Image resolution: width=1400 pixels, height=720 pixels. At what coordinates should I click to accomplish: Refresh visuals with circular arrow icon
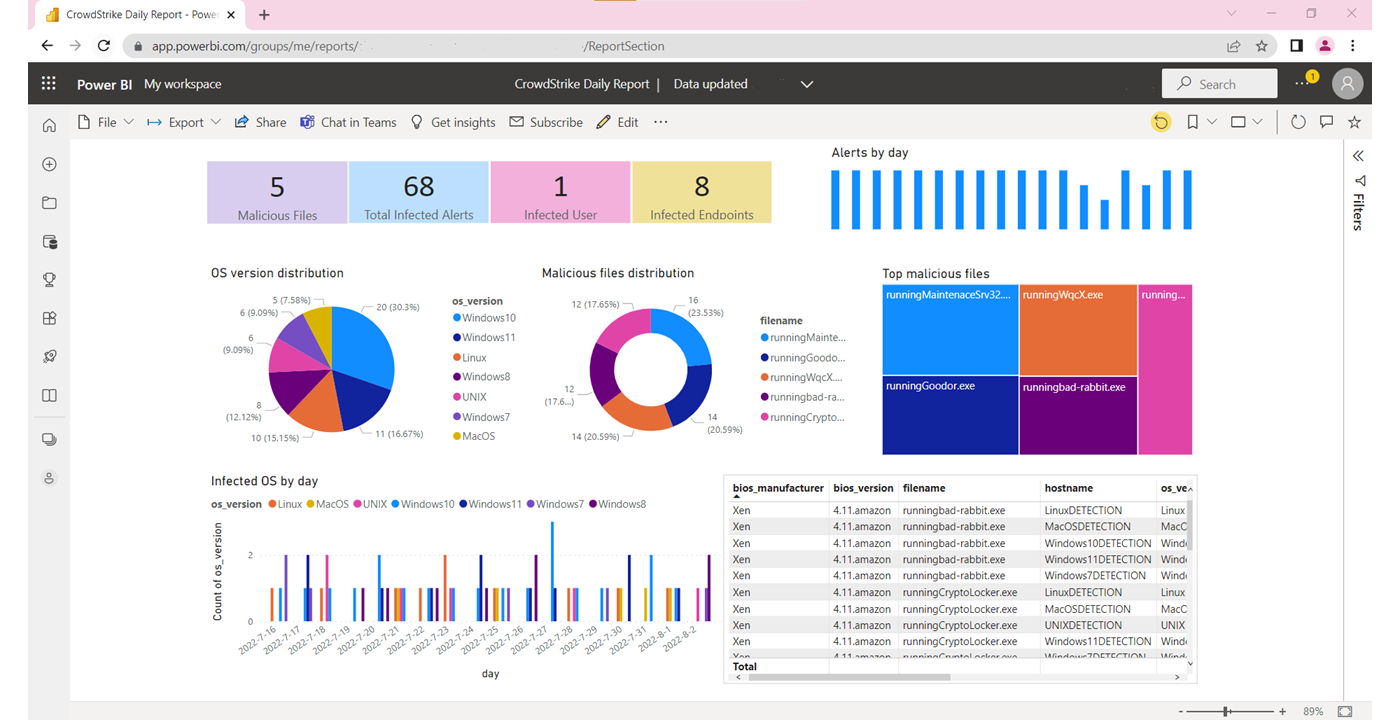pyautogui.click(x=1298, y=122)
